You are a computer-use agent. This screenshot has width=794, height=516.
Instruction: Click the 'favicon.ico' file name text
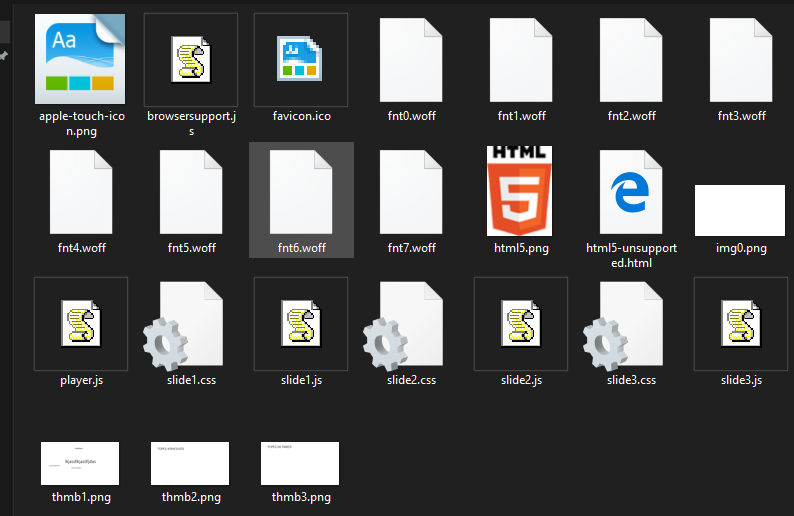click(301, 116)
